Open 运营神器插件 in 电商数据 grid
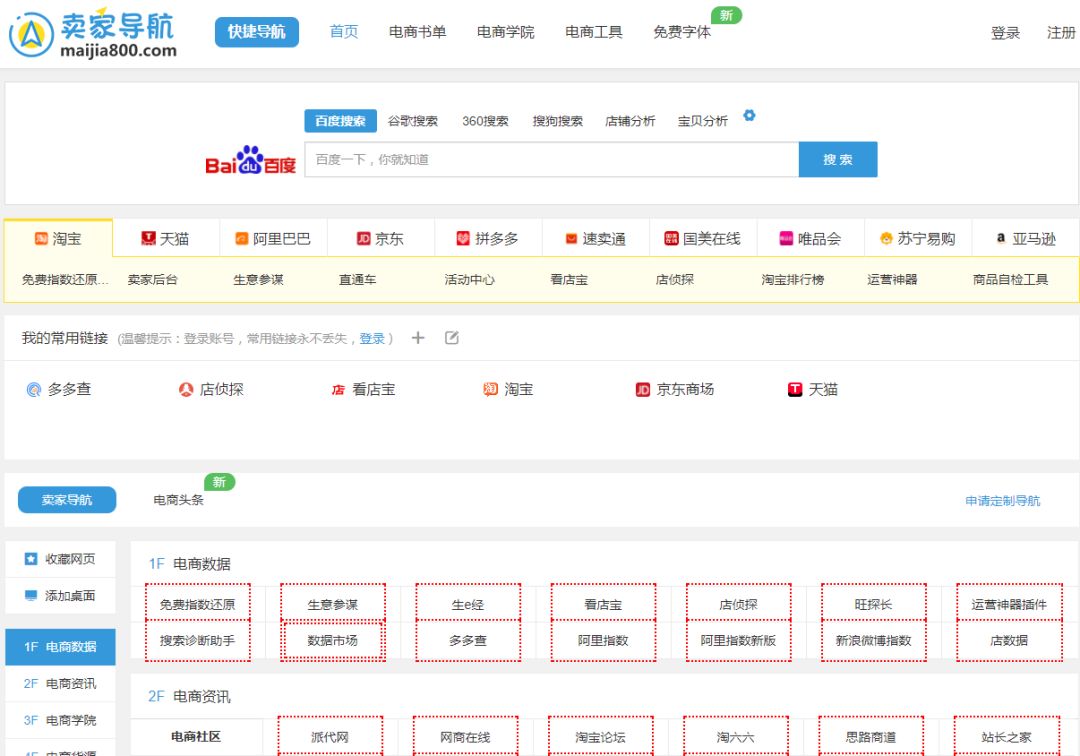 point(1009,604)
